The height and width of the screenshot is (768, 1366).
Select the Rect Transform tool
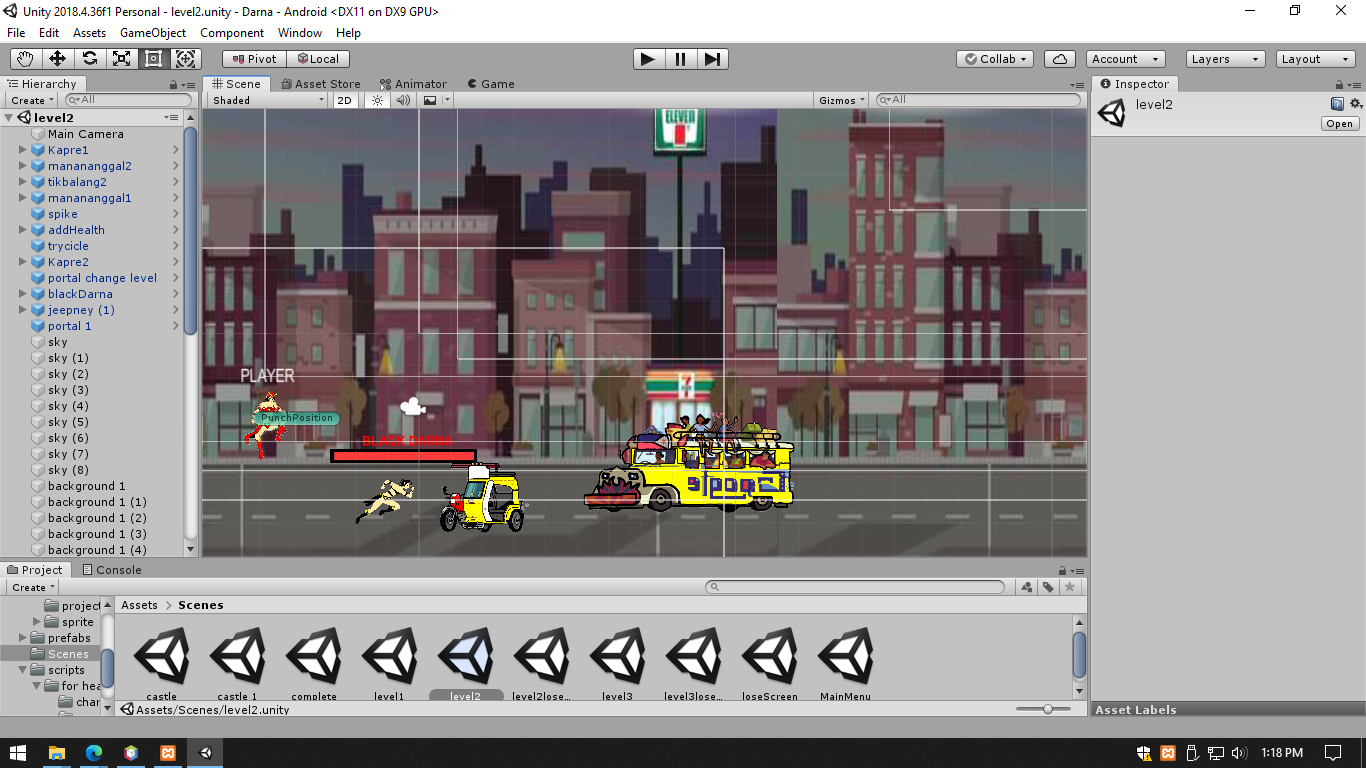[x=153, y=59]
